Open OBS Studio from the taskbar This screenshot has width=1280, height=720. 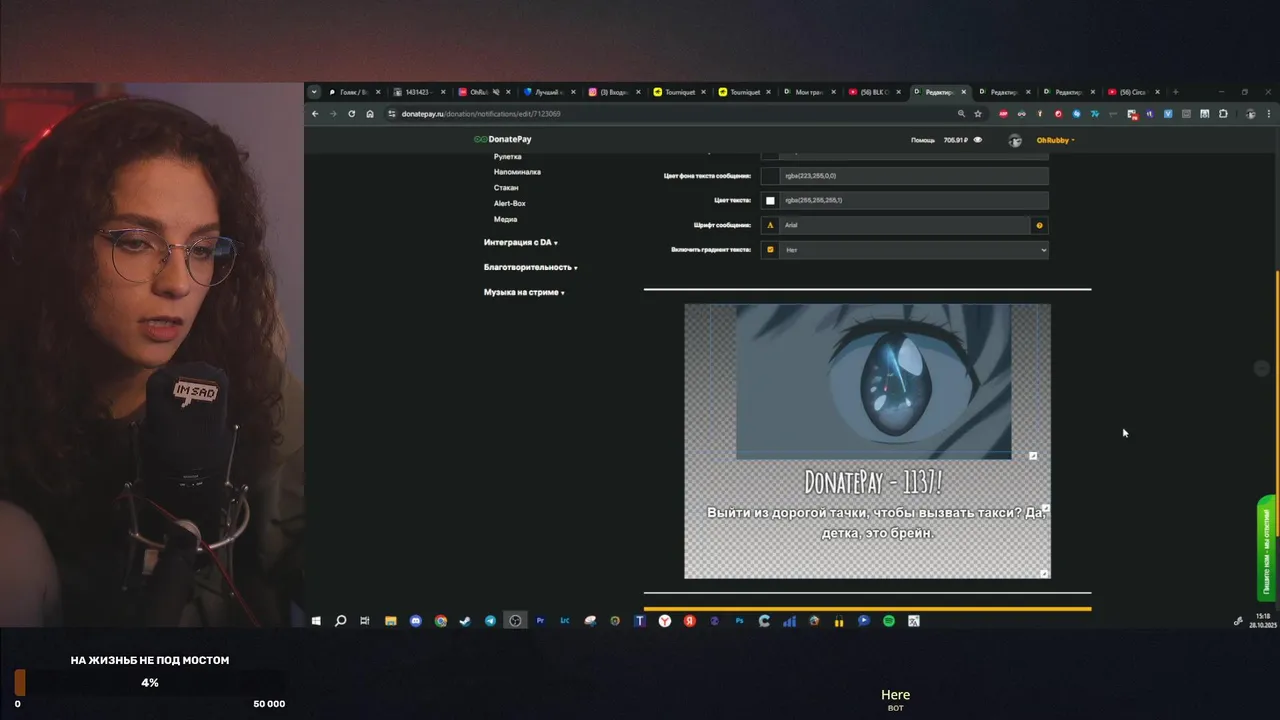tap(515, 621)
